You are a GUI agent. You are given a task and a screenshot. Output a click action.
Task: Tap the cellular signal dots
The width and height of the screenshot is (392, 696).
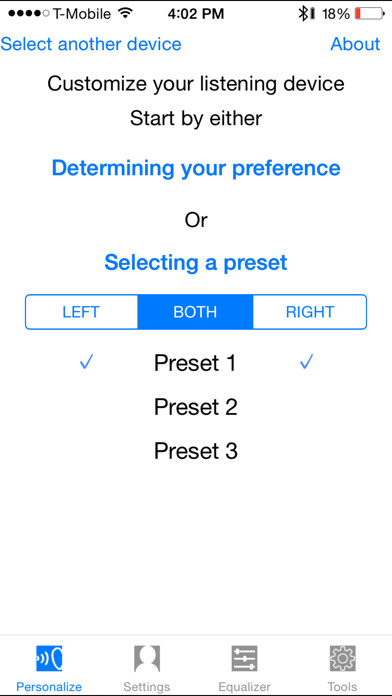28,14
